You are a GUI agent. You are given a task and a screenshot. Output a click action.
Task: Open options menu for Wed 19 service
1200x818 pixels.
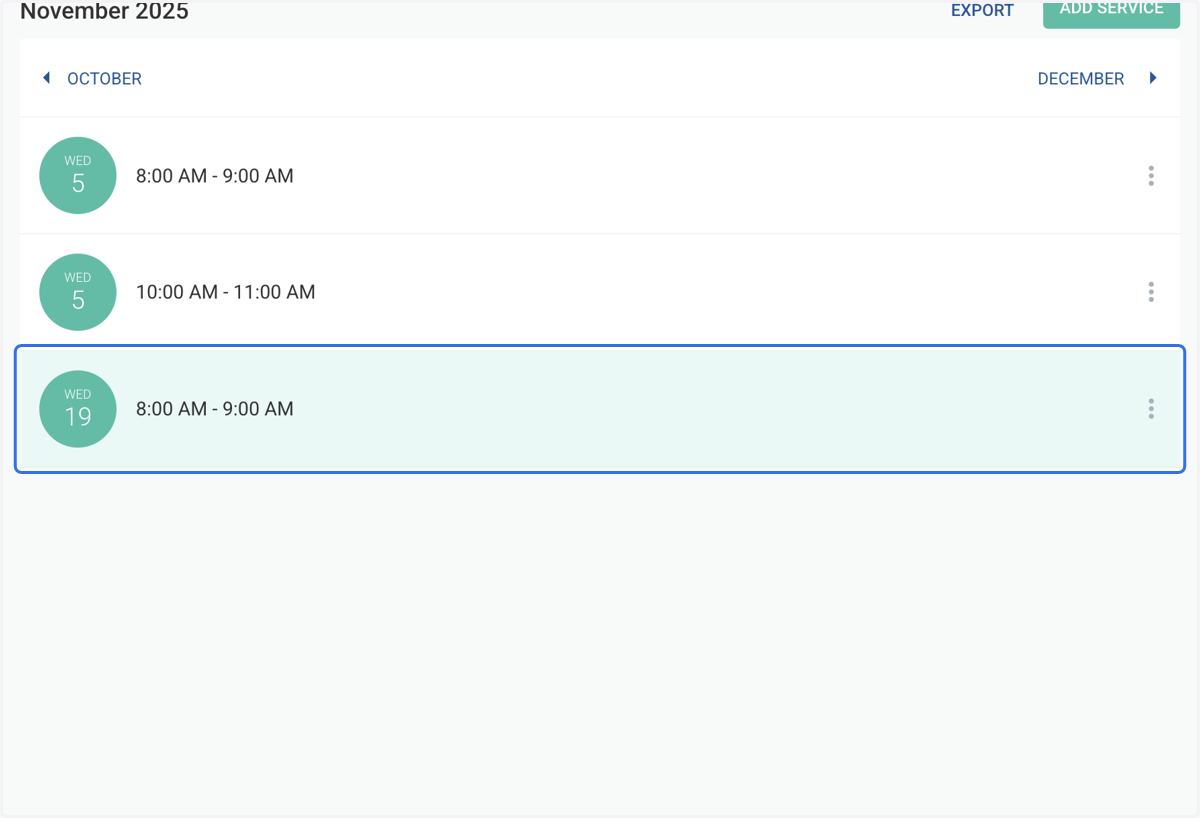1151,409
